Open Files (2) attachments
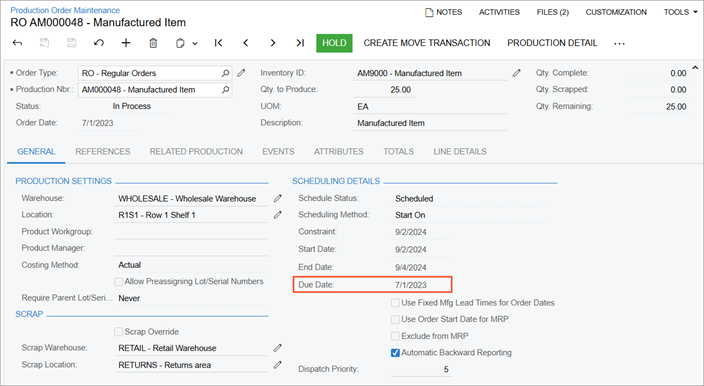The height and width of the screenshot is (386, 704). (553, 12)
